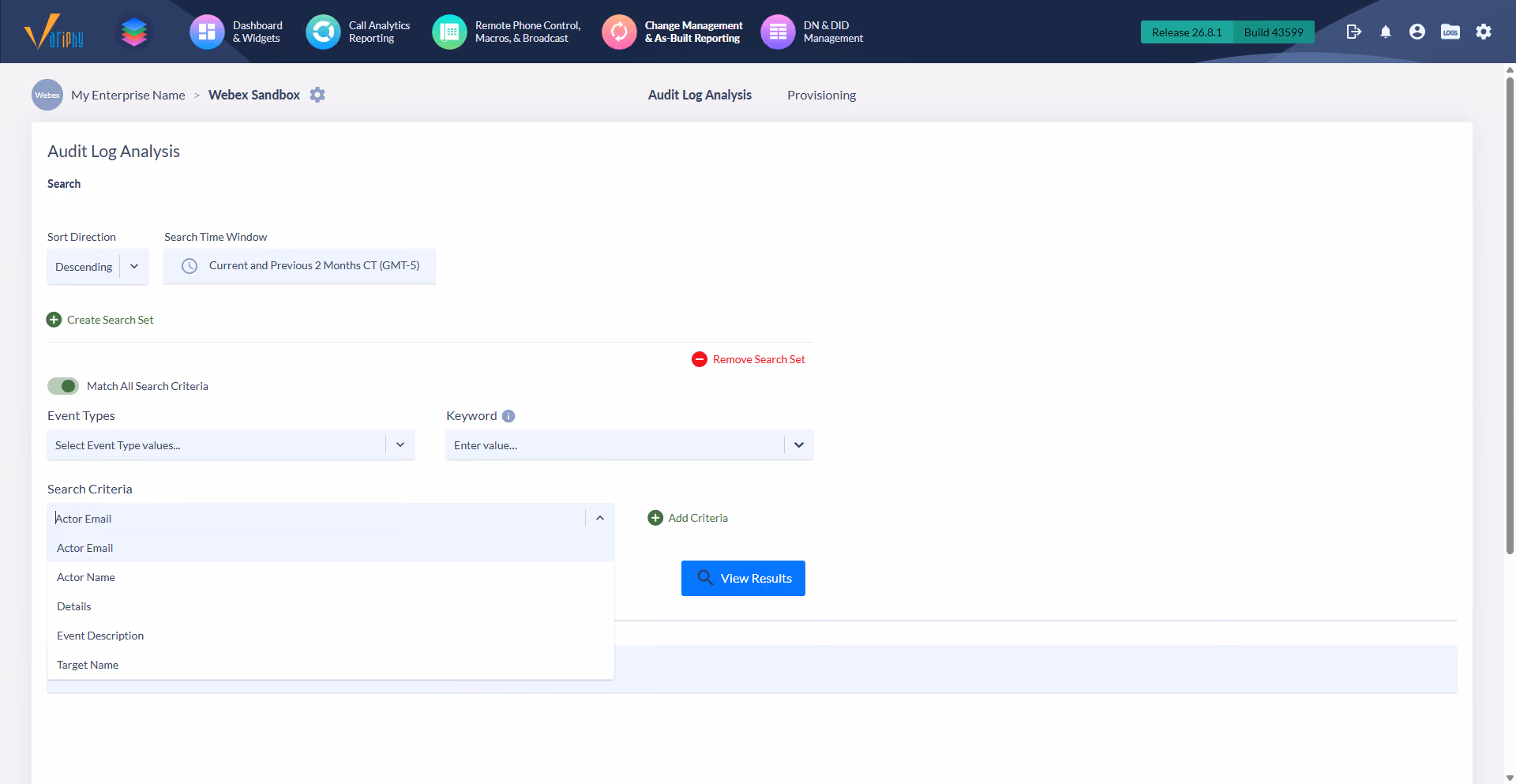Screen dimensions: 1516x784
Task: Click the clock icon in Search Time Window
Action: pyautogui.click(x=189, y=266)
